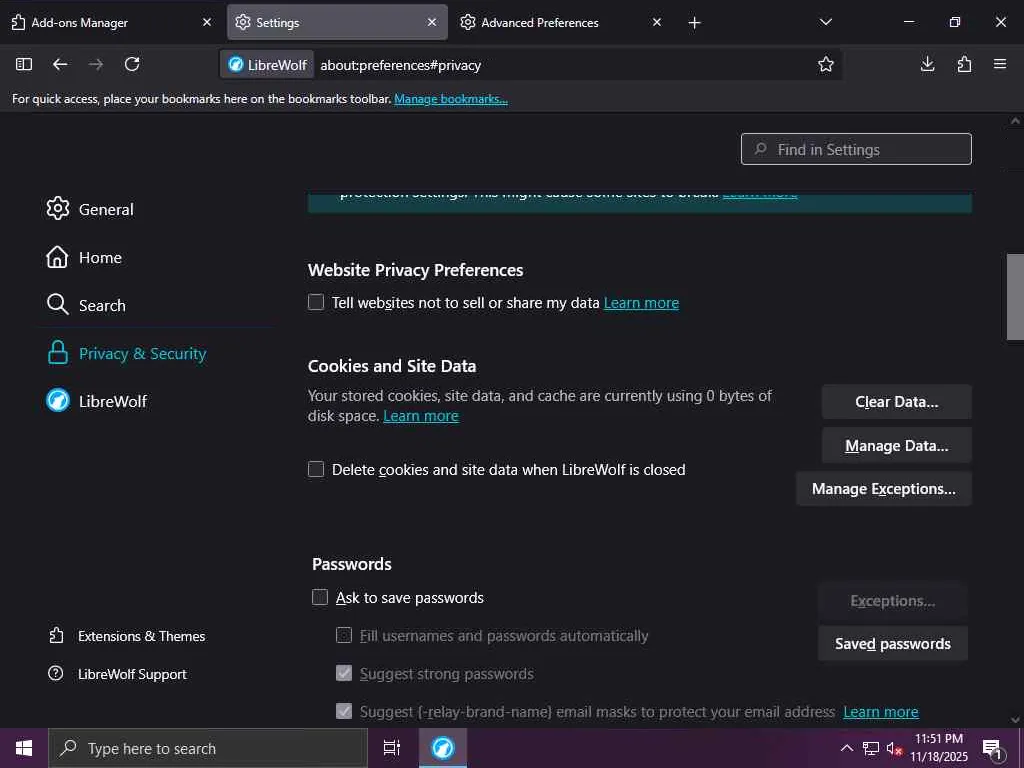The height and width of the screenshot is (768, 1024).
Task: Close the Advanced Preferences tab
Action: click(x=657, y=22)
